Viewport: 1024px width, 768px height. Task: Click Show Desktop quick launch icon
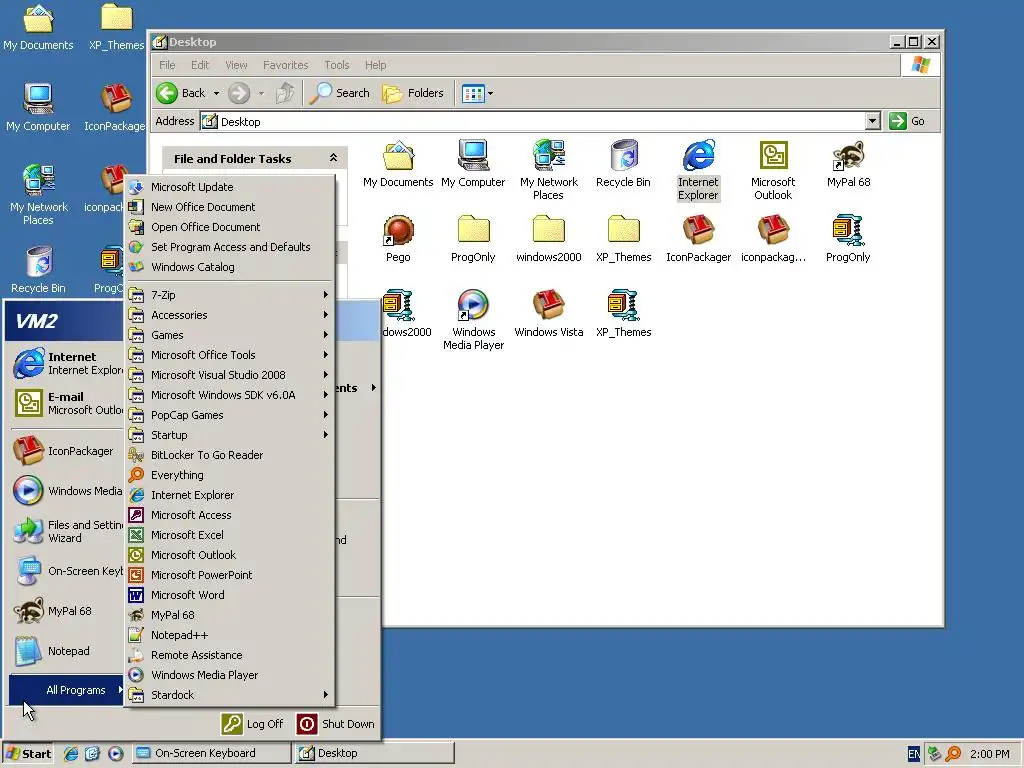pyautogui.click(x=93, y=754)
